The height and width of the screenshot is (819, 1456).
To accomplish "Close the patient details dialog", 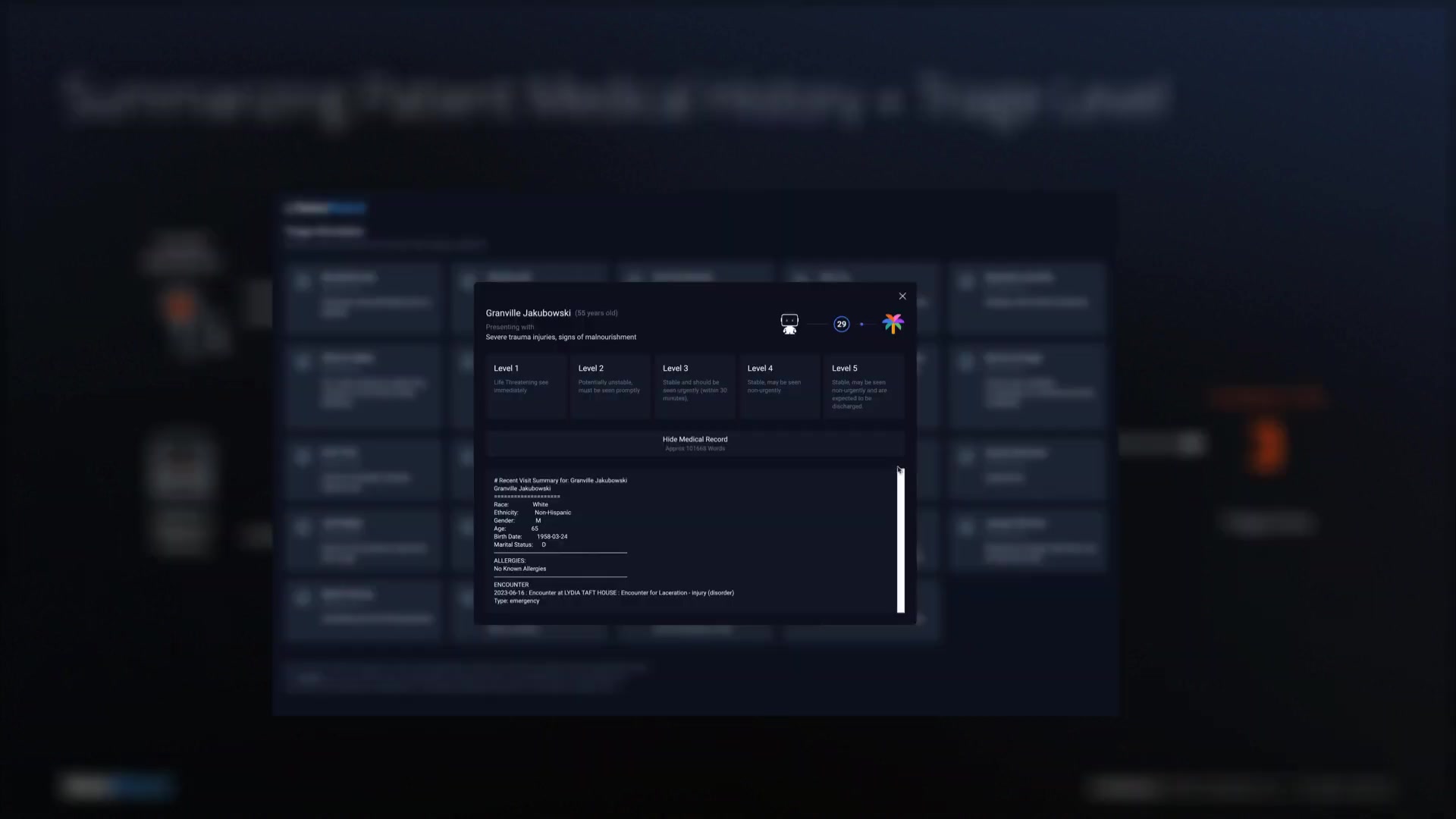I will coord(902,296).
